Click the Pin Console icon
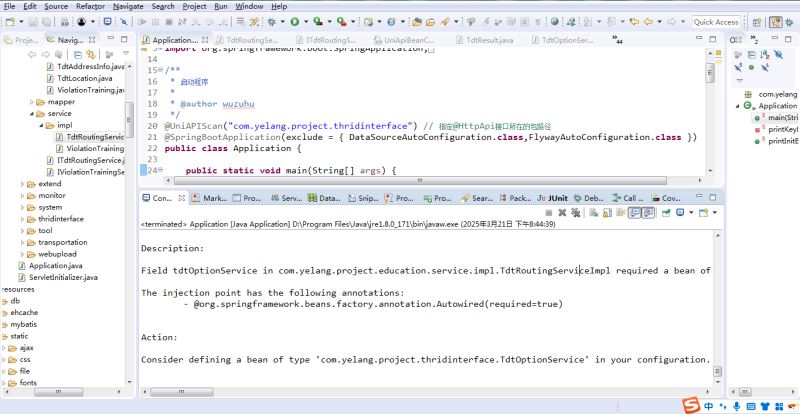This screenshot has width=800, height=414. click(665, 212)
